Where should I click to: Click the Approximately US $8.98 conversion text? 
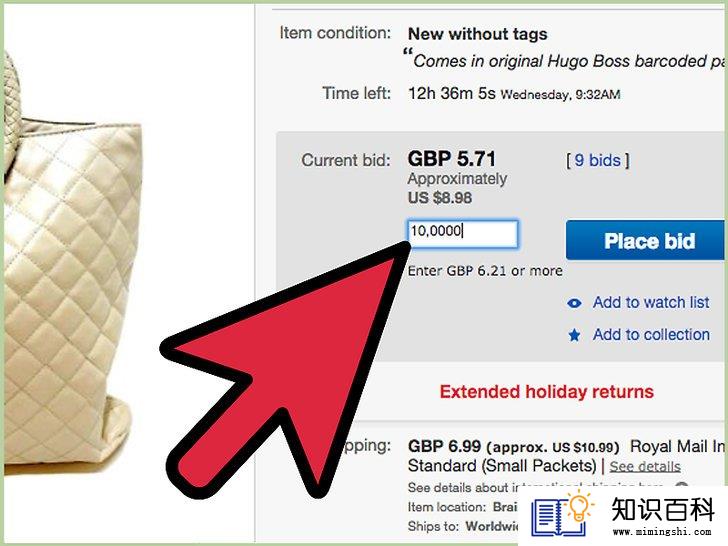click(x=457, y=188)
